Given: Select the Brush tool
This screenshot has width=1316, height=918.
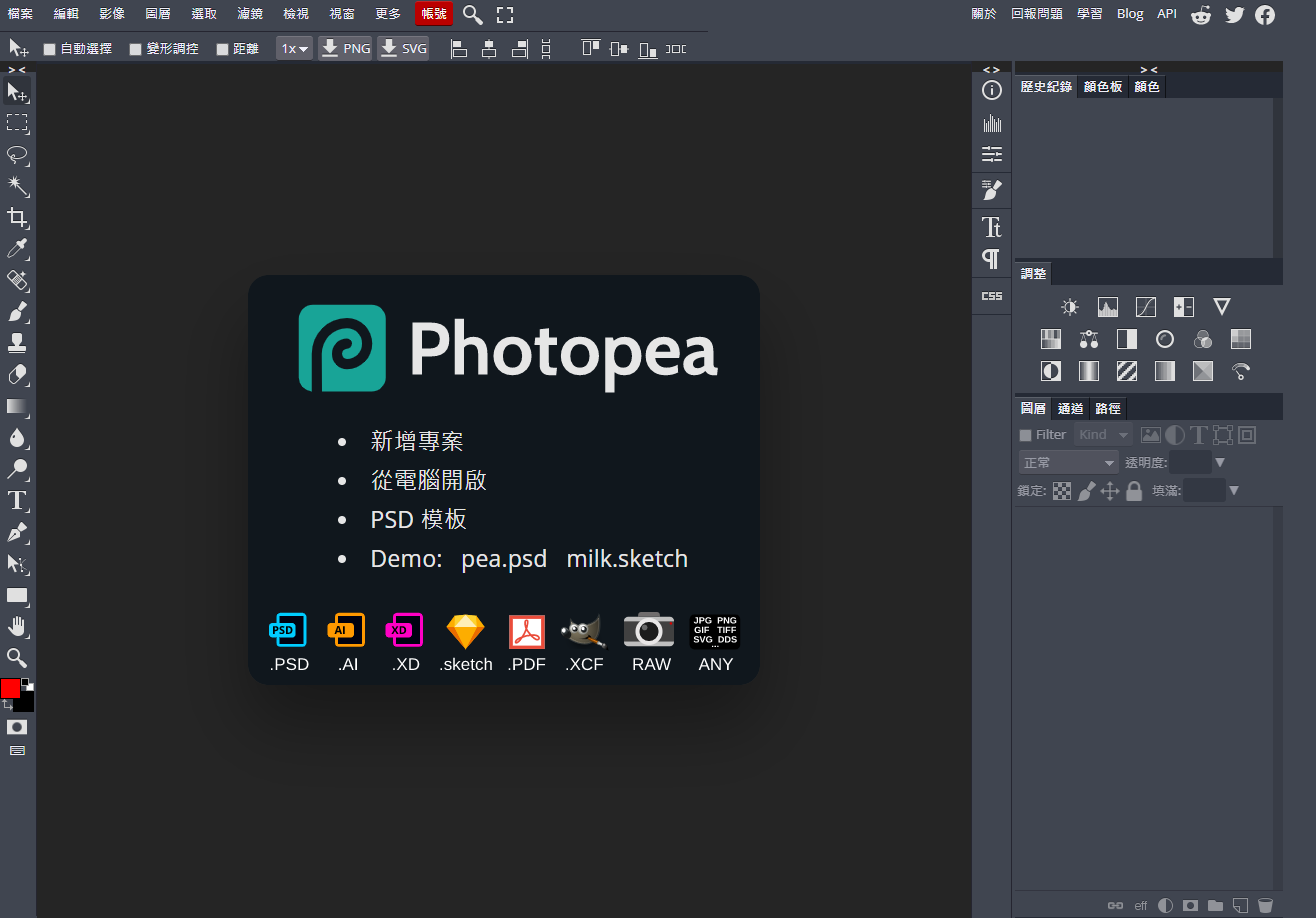Looking at the screenshot, I should tap(17, 312).
